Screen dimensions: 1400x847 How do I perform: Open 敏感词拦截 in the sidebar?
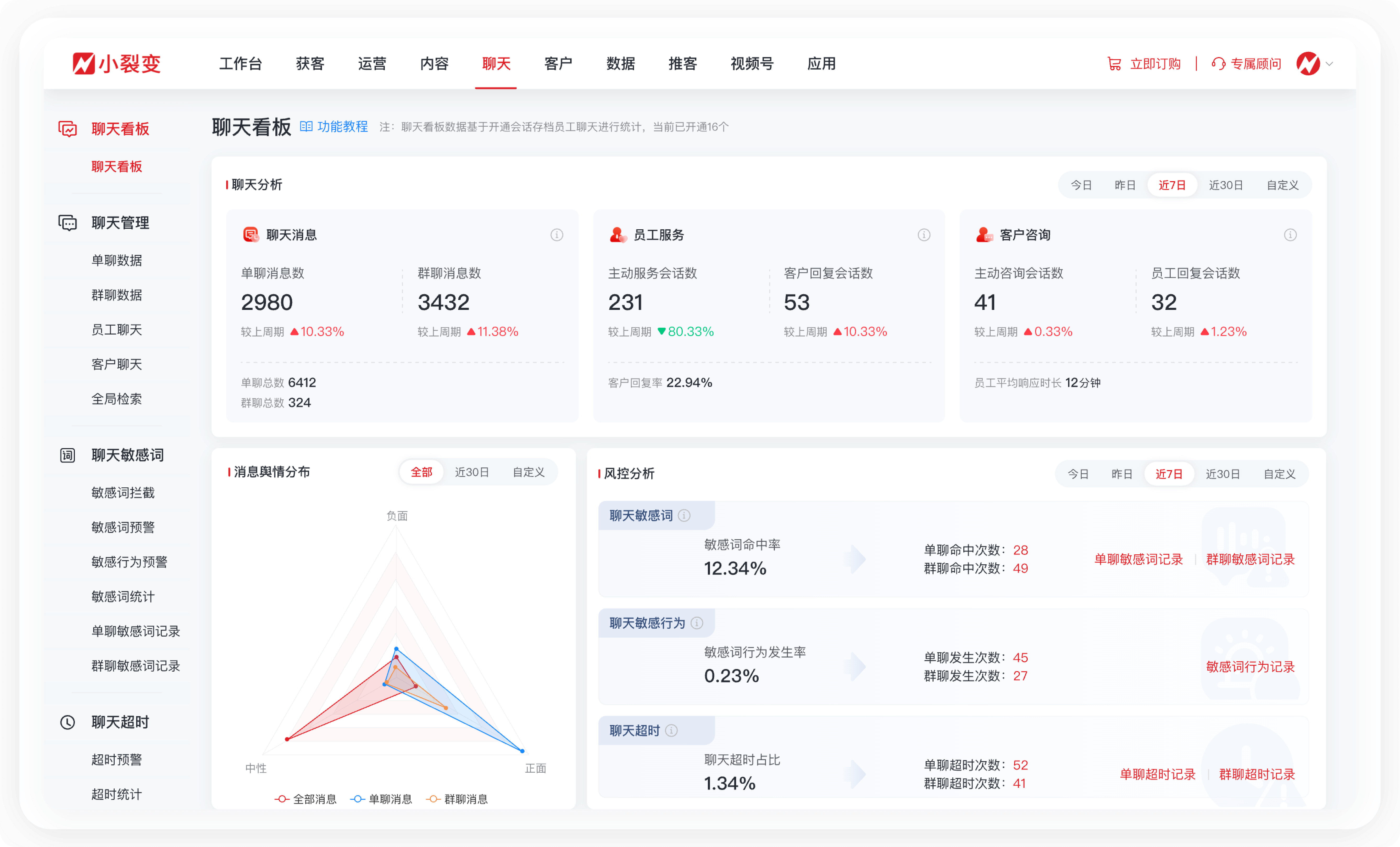click(123, 493)
